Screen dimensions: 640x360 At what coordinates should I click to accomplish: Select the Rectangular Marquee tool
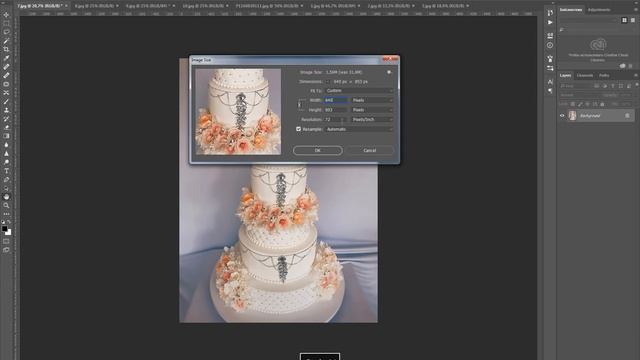click(x=6, y=23)
